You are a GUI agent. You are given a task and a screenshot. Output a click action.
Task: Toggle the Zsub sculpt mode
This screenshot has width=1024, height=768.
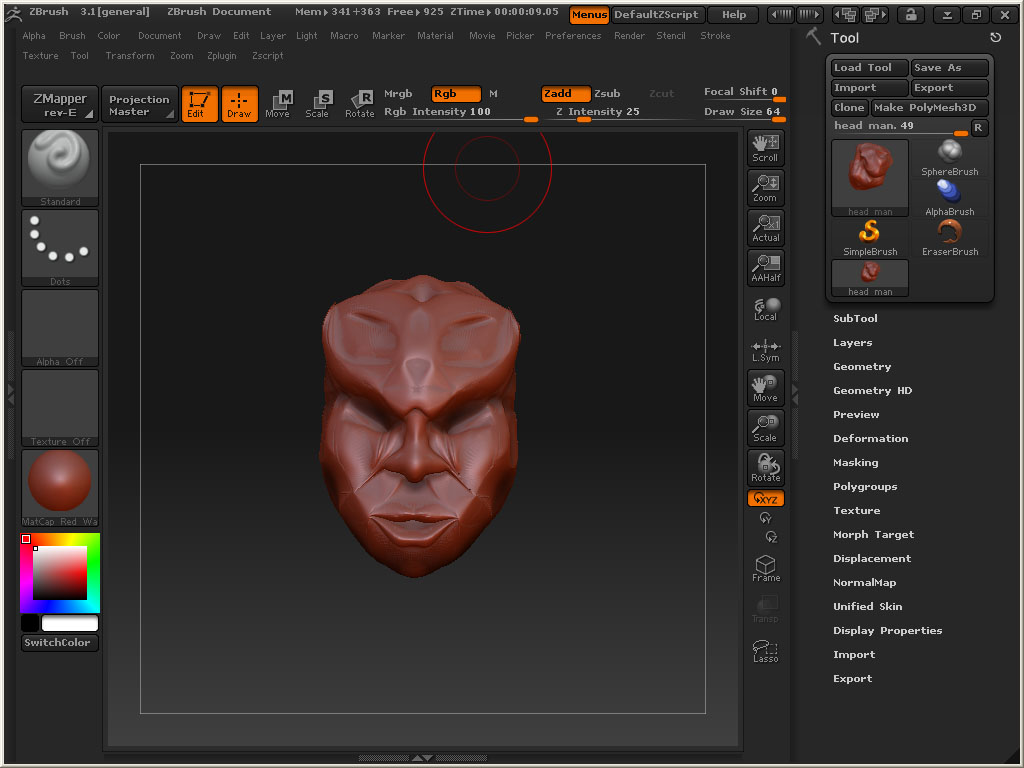pyautogui.click(x=606, y=94)
